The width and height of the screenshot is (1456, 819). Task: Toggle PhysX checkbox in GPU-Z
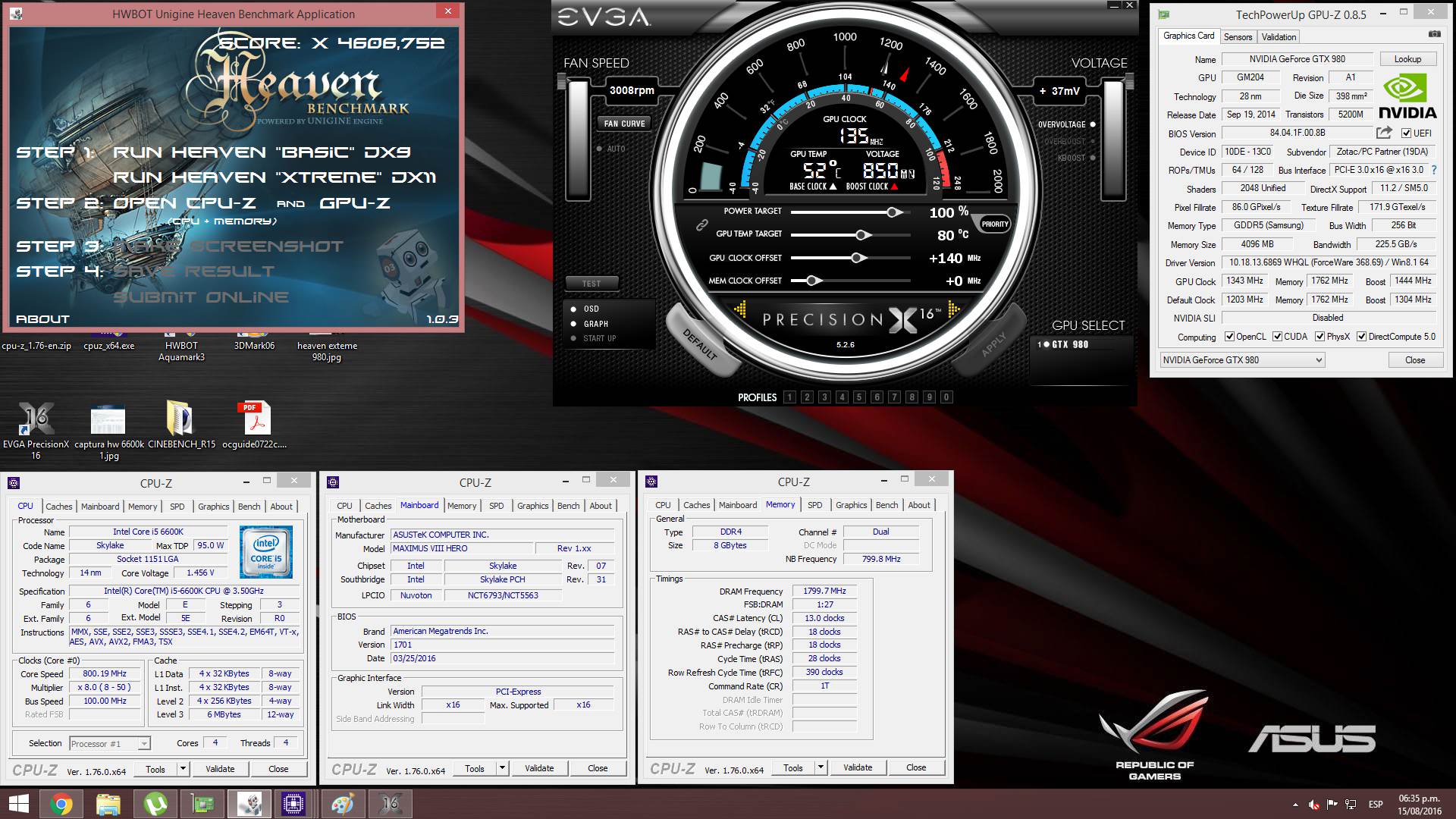pos(1320,337)
